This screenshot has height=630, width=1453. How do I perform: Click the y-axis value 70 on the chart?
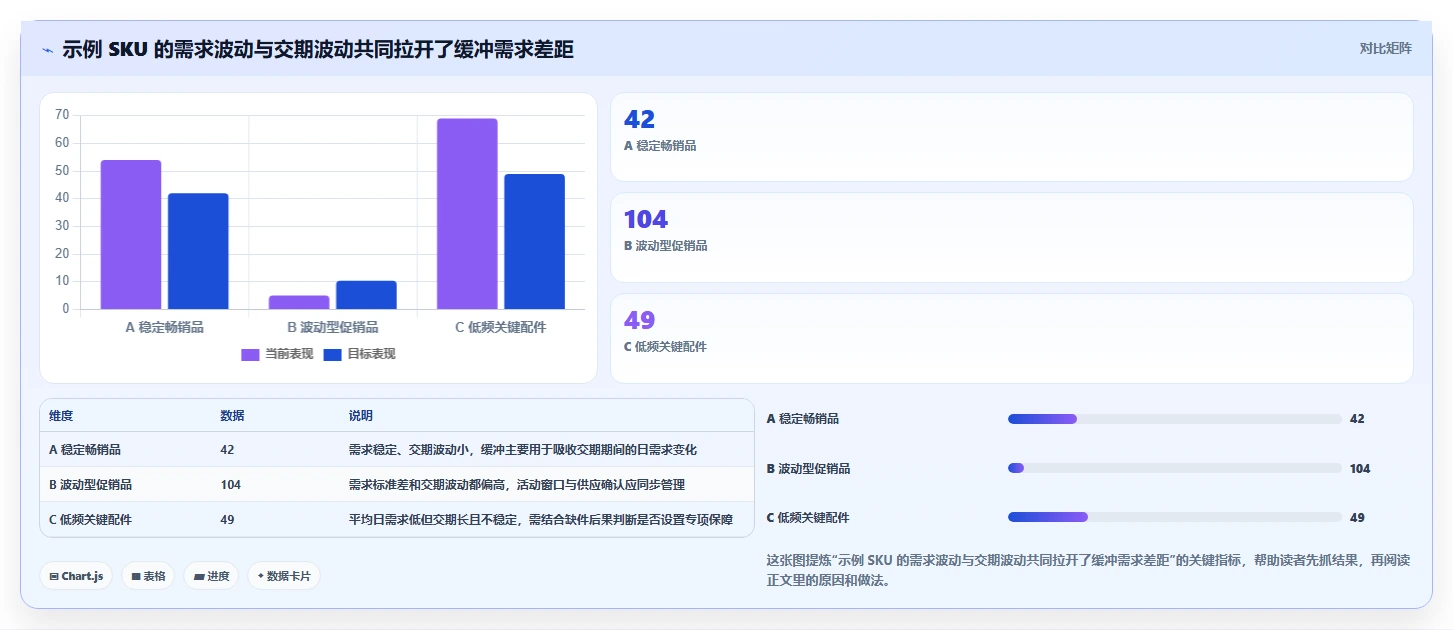(62, 115)
